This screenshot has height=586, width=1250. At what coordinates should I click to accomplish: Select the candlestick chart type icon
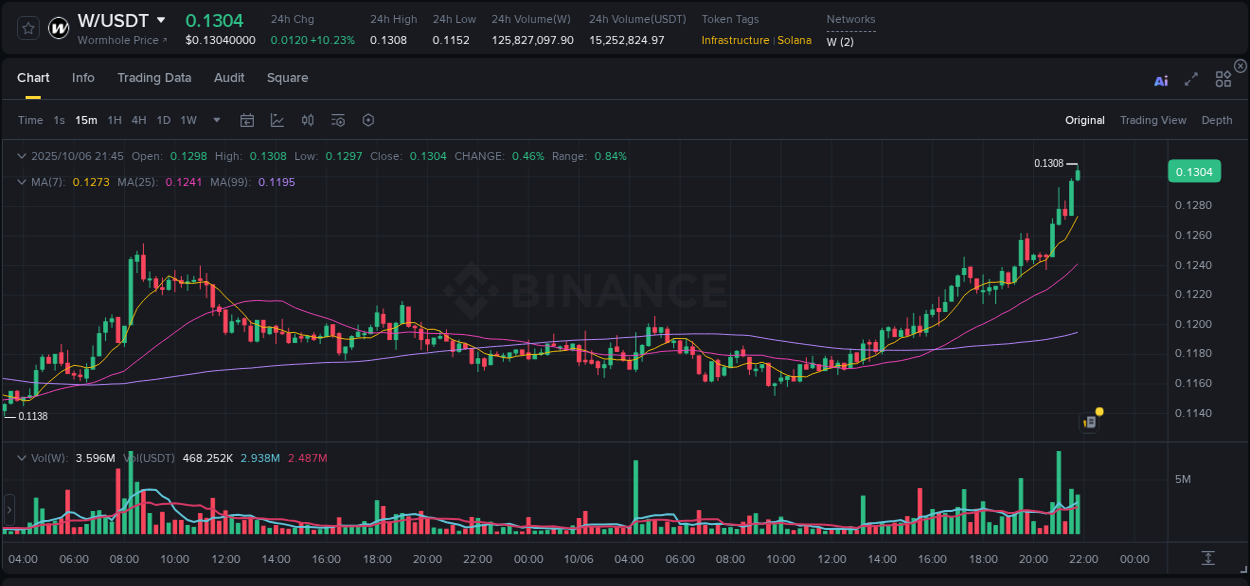pos(307,120)
